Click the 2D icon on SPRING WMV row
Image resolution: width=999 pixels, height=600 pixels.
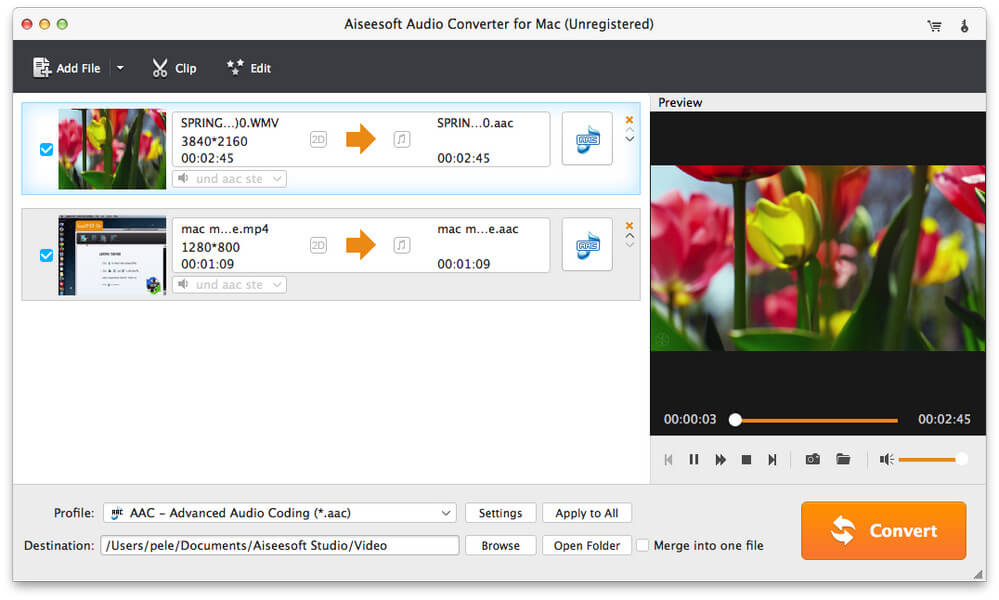pyautogui.click(x=318, y=139)
